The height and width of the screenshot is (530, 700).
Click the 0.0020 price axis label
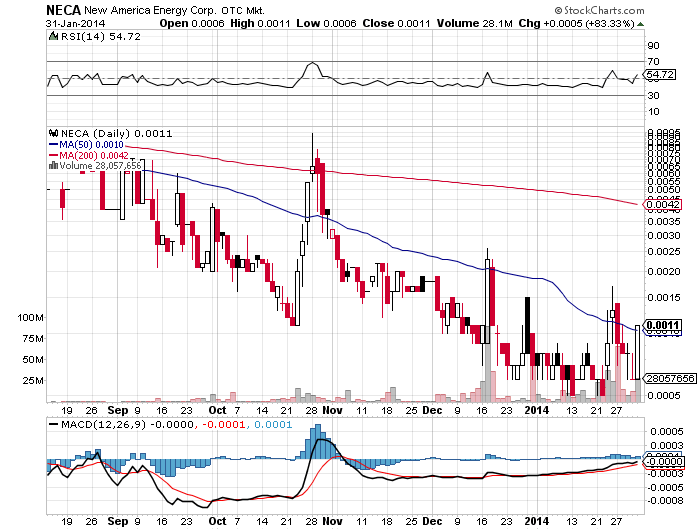(664, 271)
